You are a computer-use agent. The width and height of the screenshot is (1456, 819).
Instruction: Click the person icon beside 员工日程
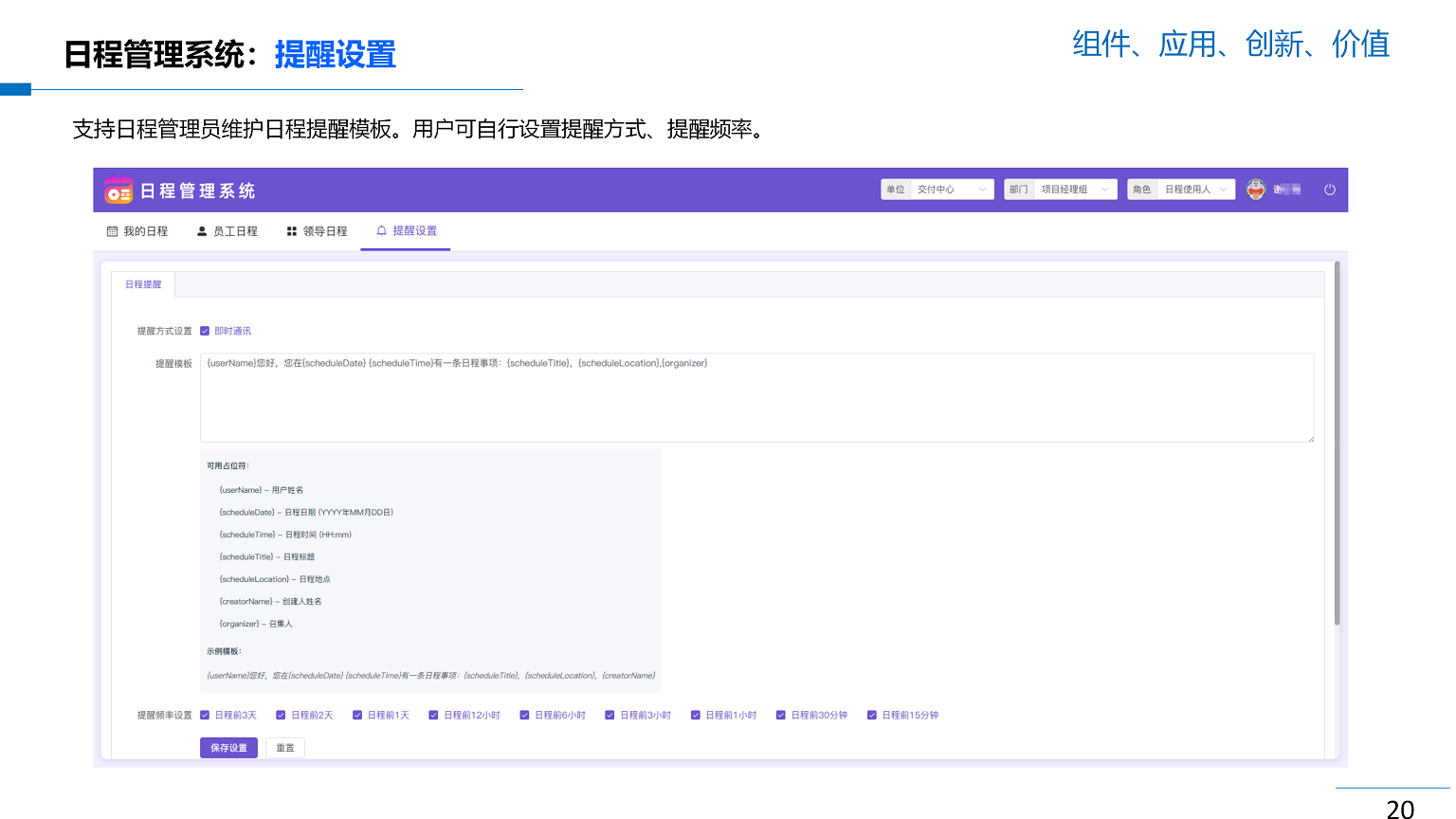coord(202,231)
